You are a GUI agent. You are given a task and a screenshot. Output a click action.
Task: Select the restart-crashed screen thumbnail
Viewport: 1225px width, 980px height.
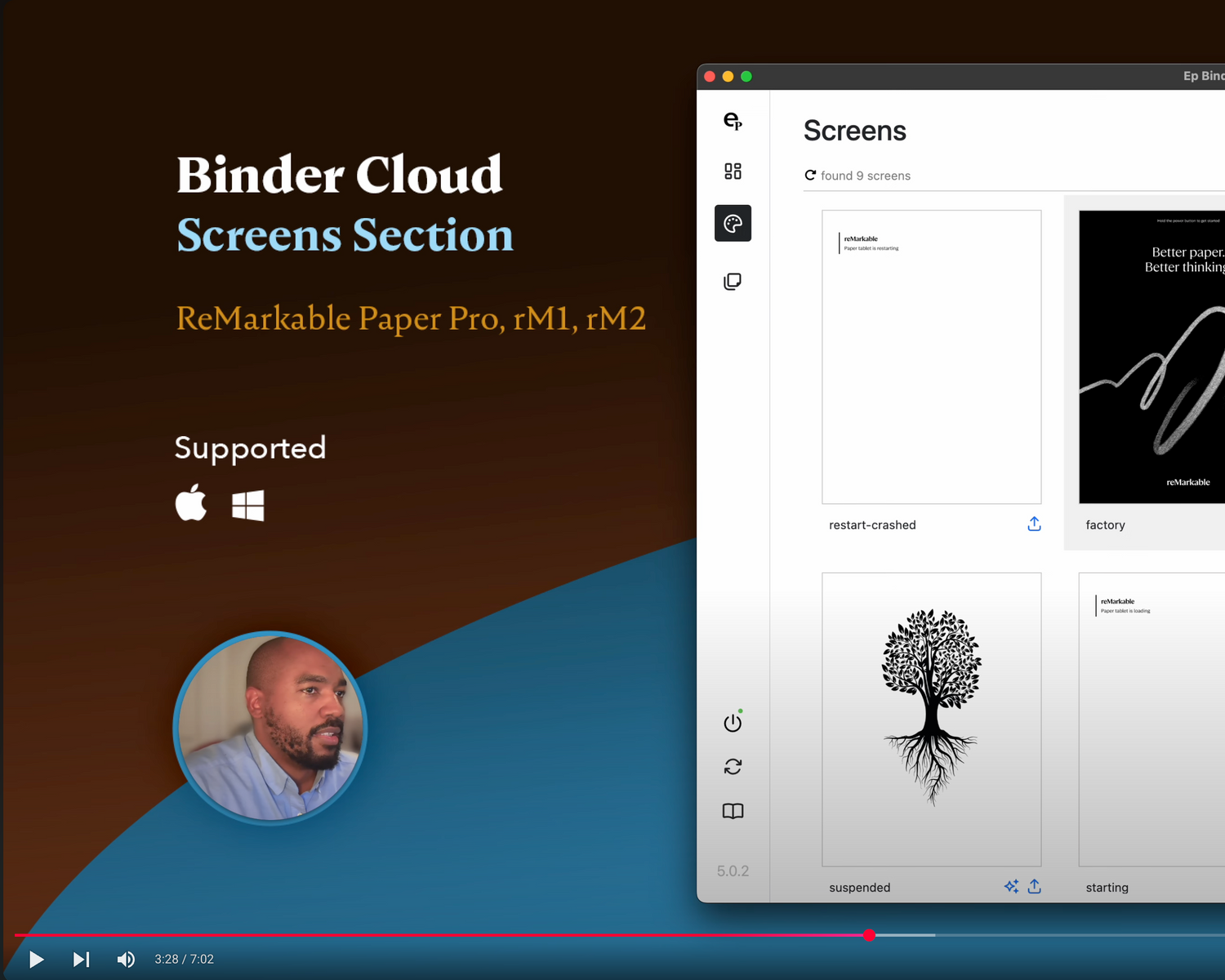point(931,357)
